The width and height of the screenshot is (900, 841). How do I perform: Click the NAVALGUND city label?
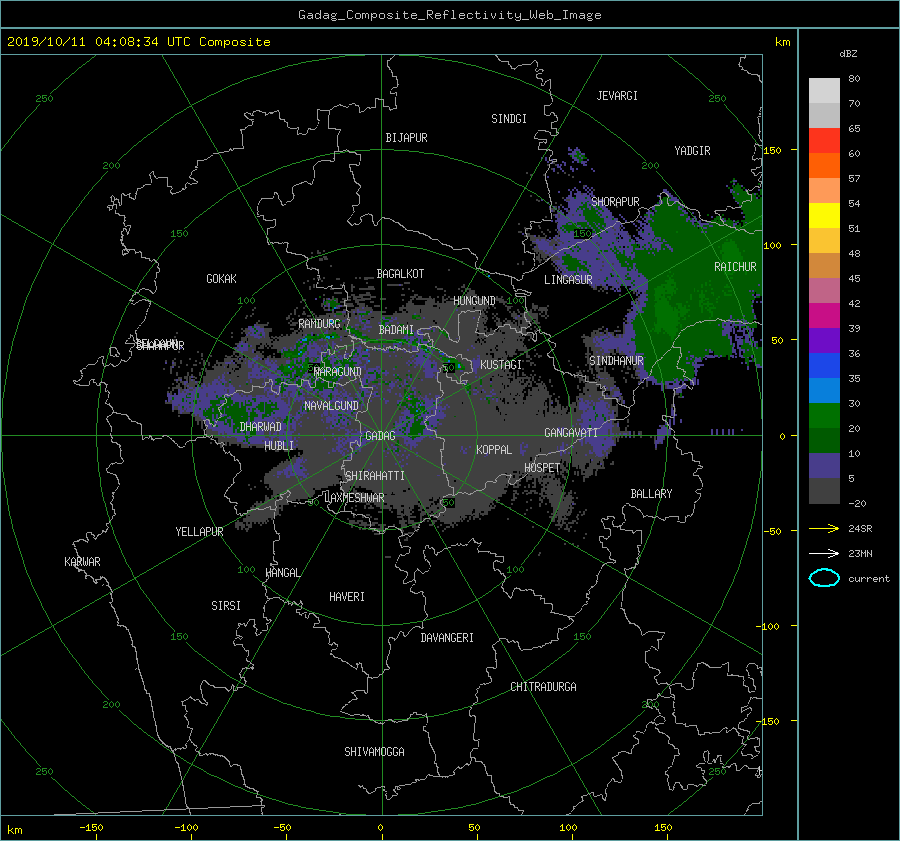331,406
